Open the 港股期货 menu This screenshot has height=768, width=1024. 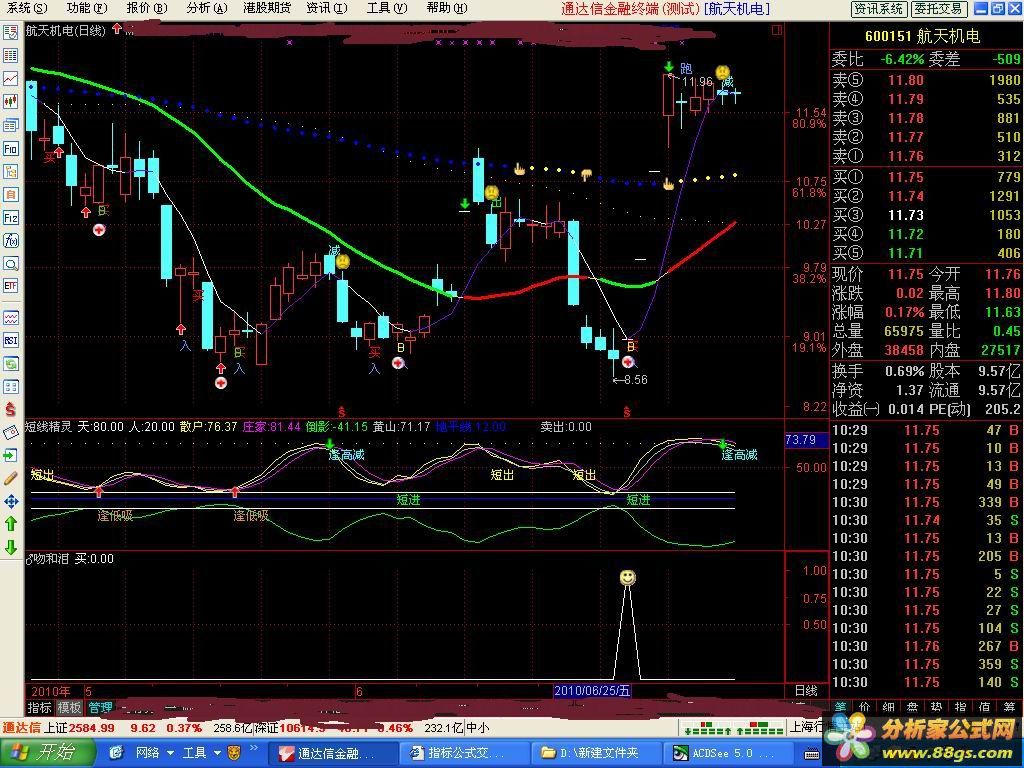pos(266,8)
